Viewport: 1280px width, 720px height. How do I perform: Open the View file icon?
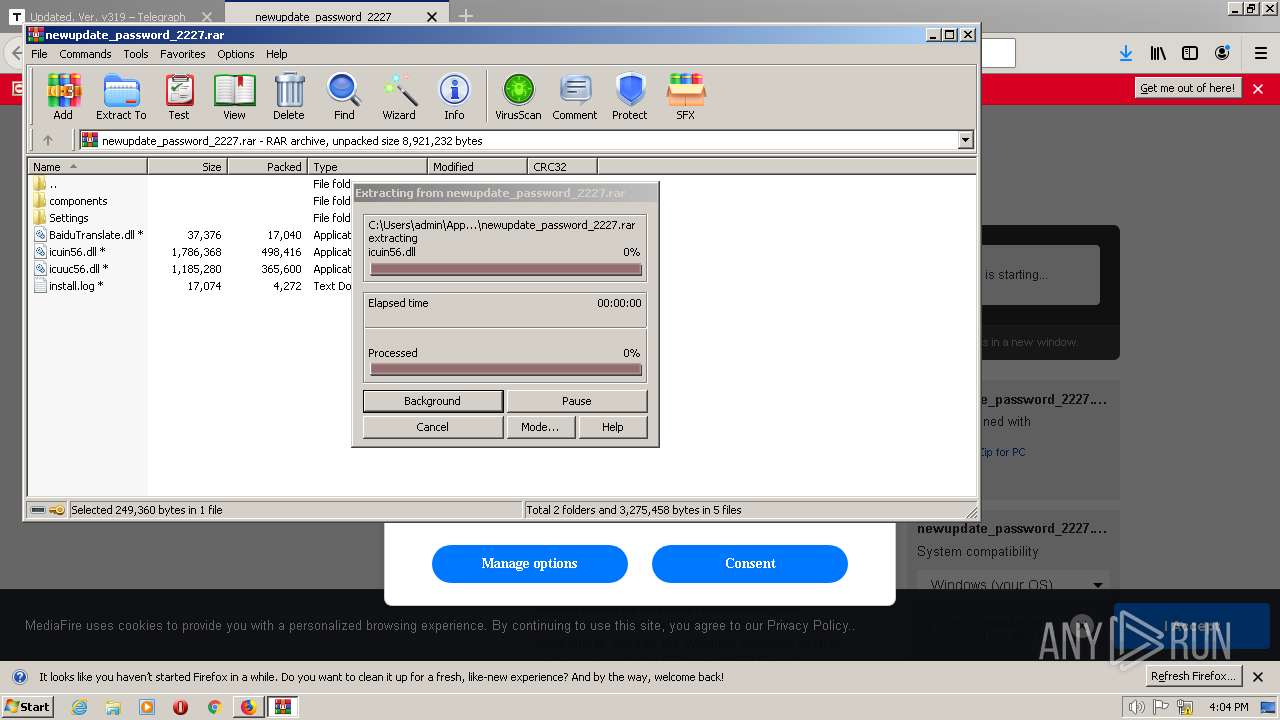234,96
